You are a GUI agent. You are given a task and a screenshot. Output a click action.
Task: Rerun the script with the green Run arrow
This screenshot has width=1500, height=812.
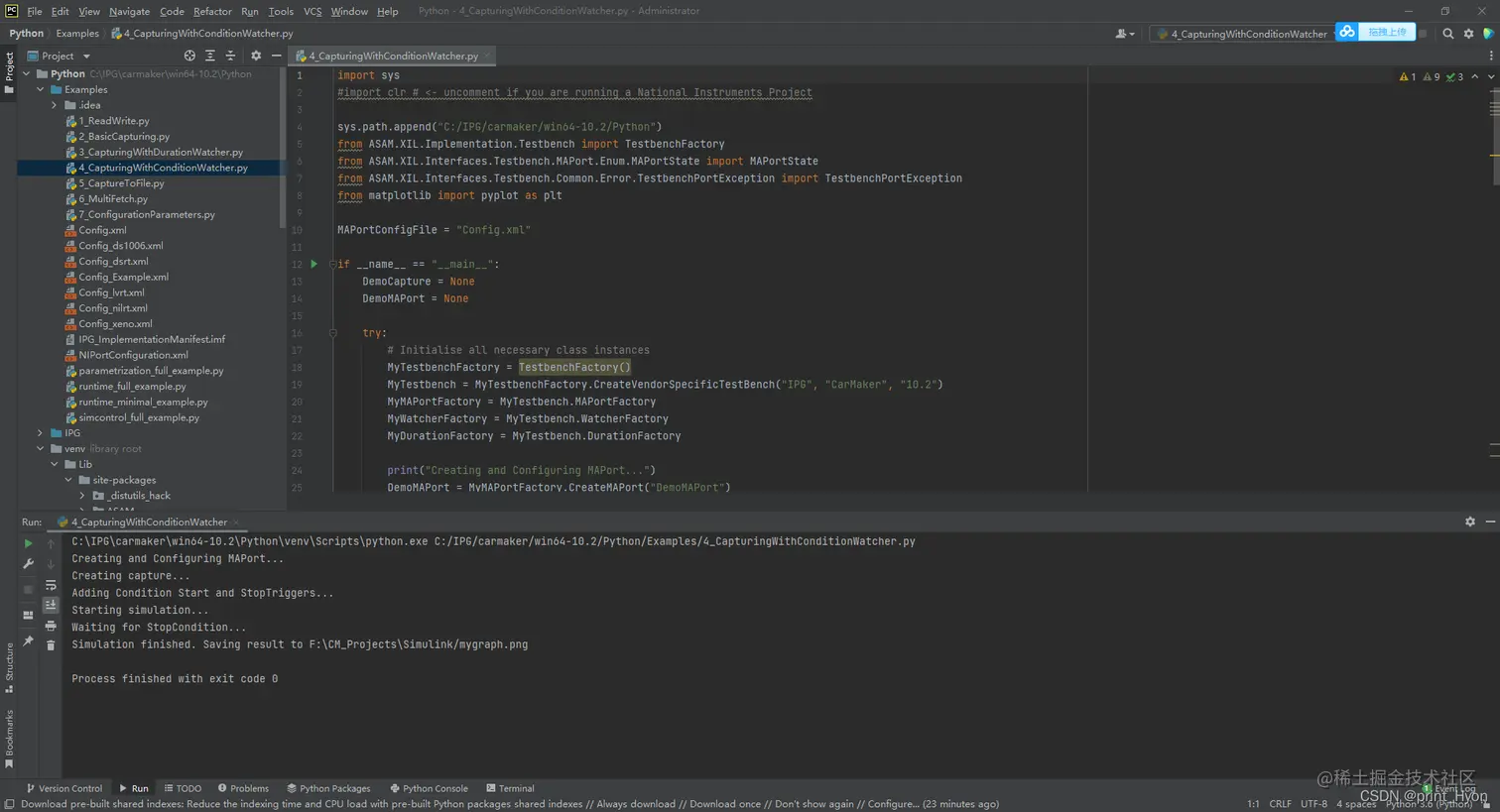[x=28, y=543]
